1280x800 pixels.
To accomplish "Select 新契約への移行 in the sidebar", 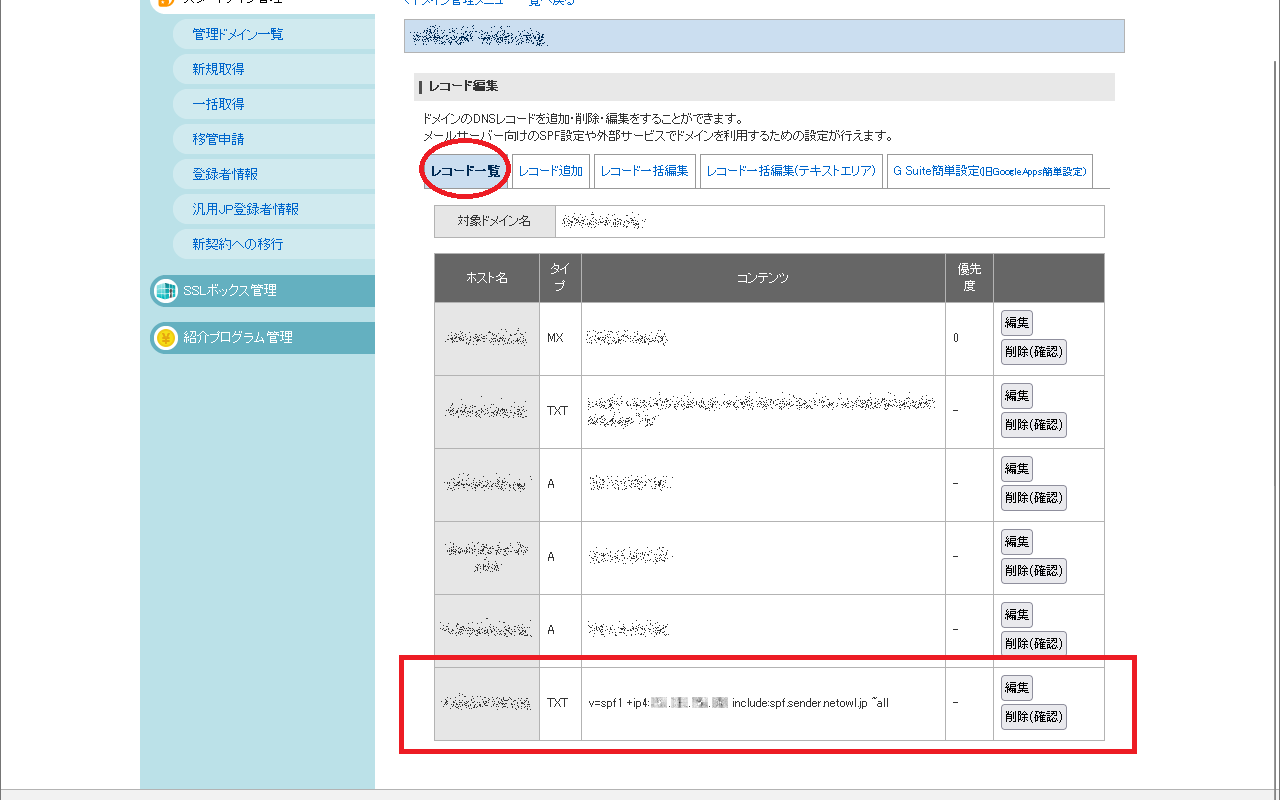I will [237, 244].
